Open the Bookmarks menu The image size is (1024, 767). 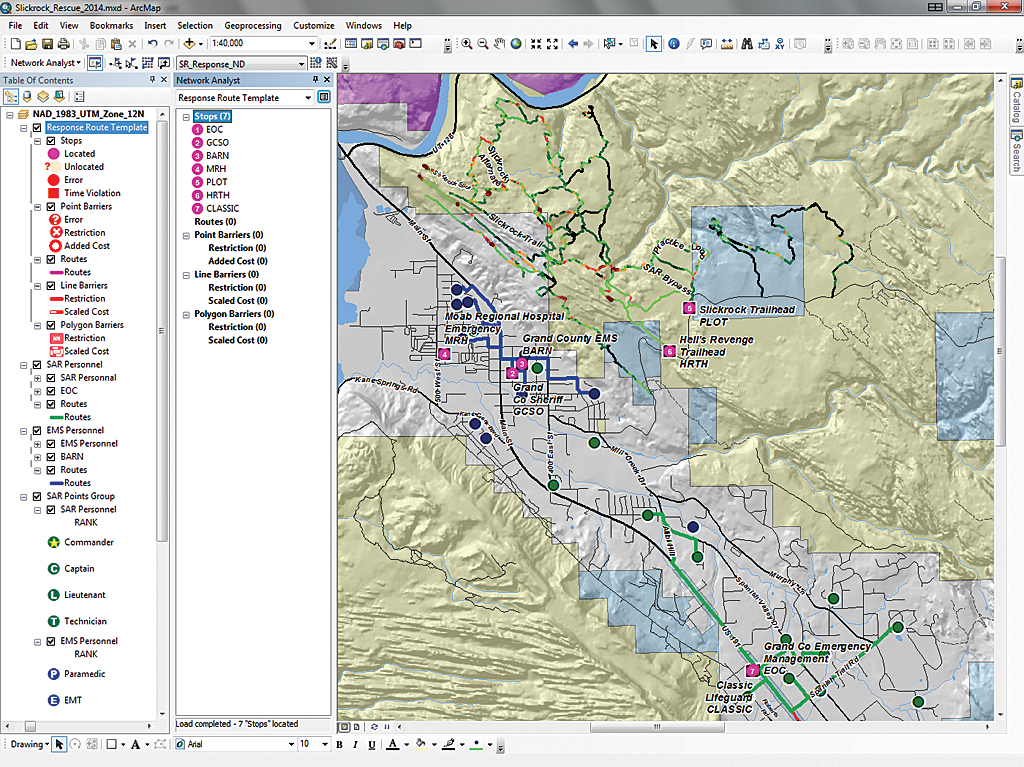point(110,25)
